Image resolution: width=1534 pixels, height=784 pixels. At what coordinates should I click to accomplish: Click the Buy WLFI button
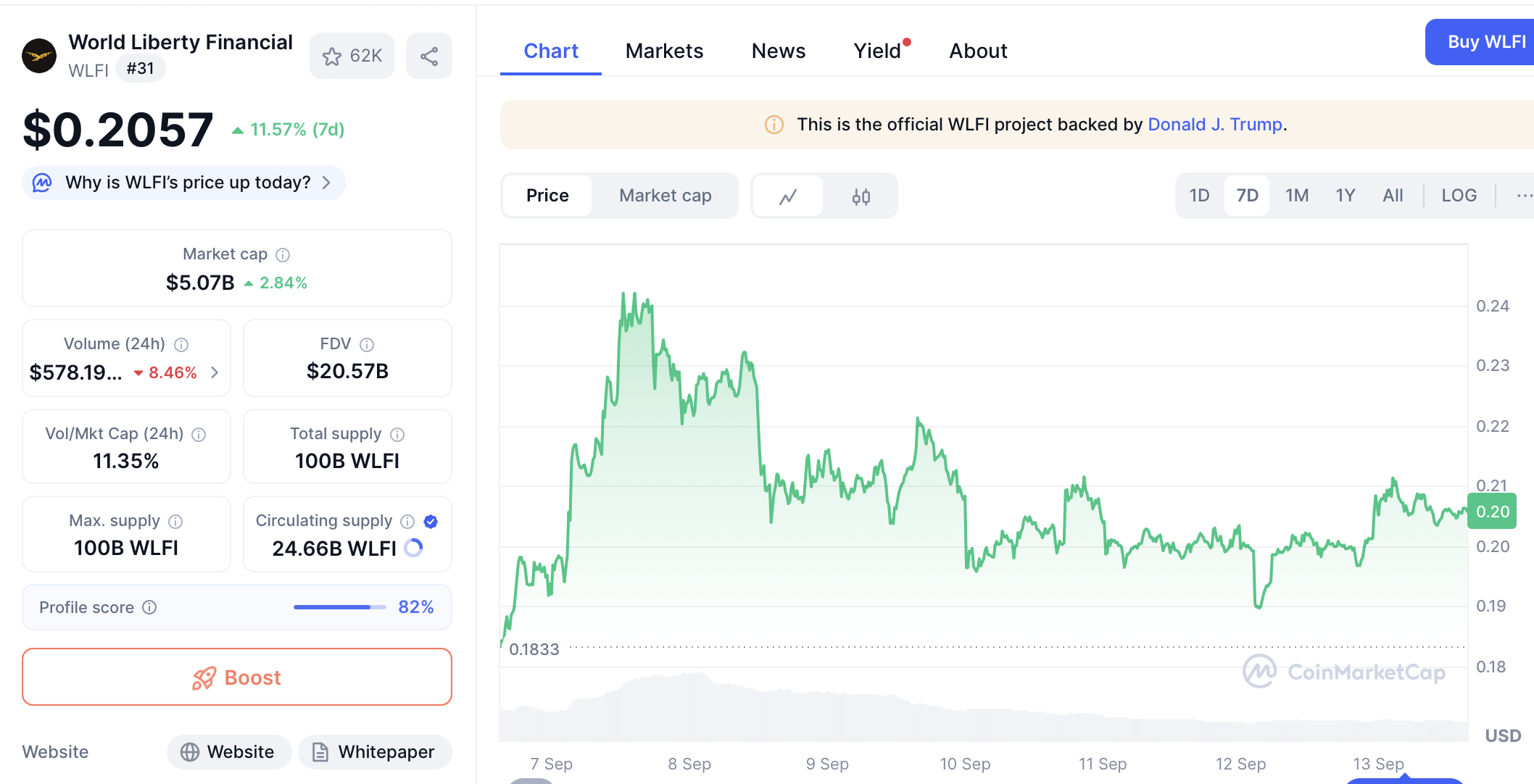[x=1486, y=42]
